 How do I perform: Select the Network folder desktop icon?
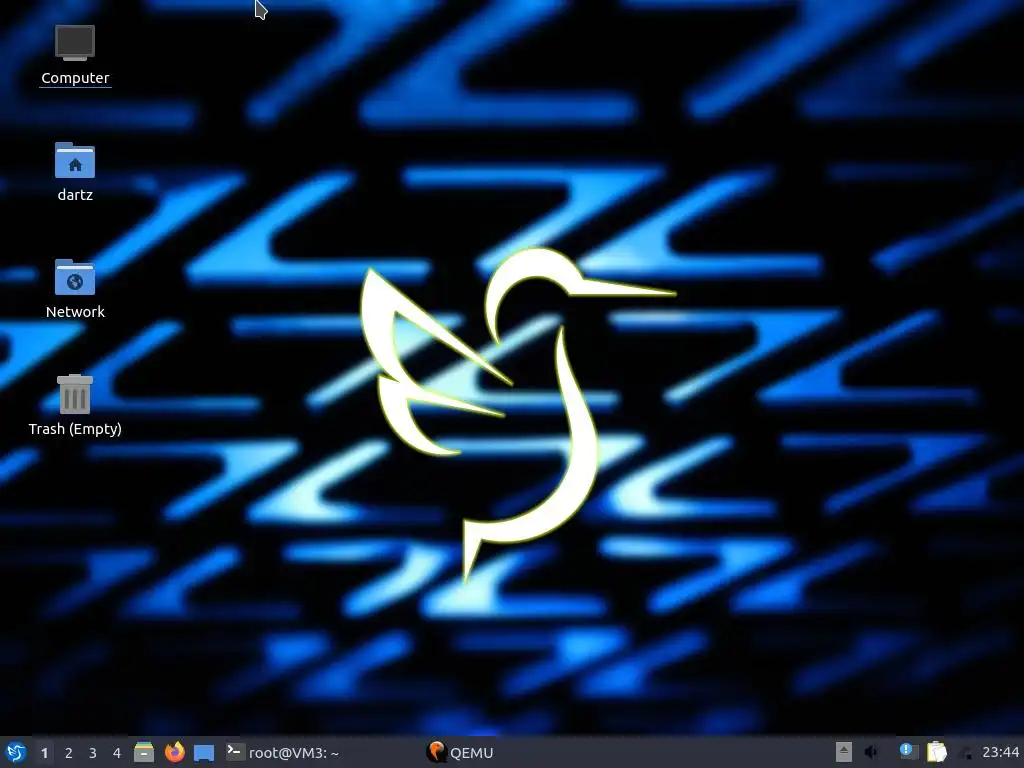74,289
